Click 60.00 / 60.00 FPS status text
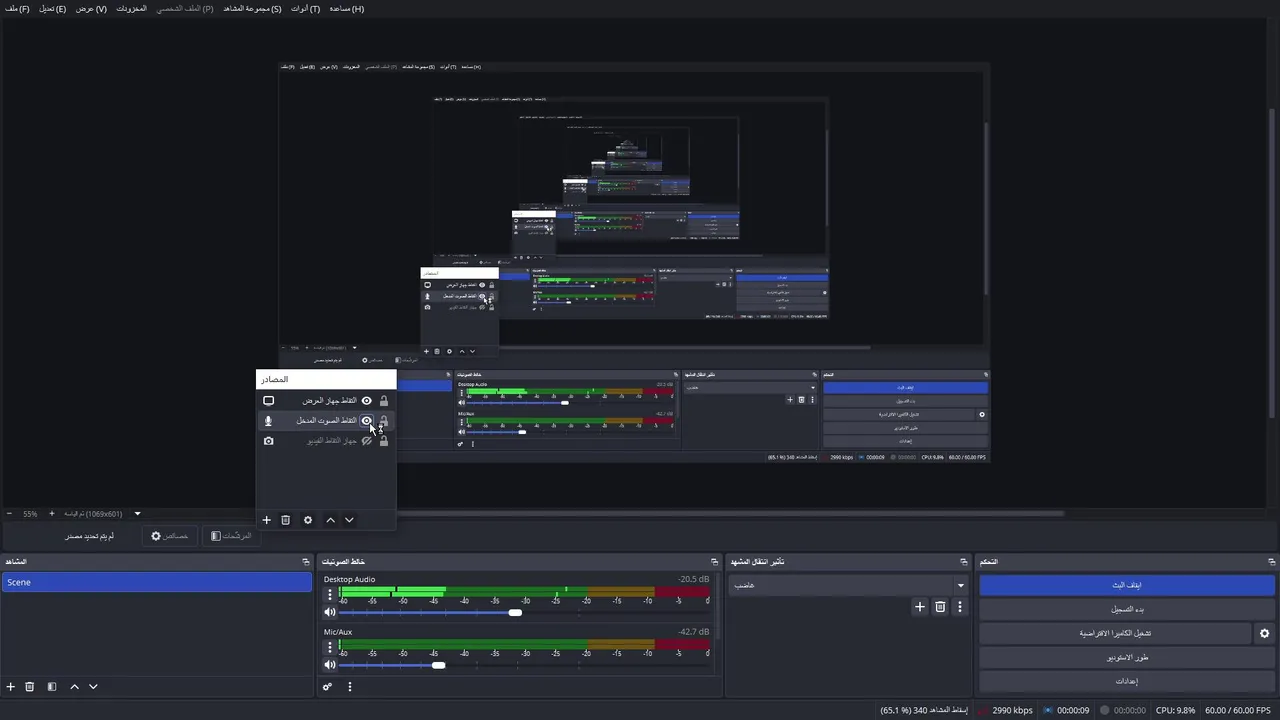The height and width of the screenshot is (720, 1280). [1238, 711]
